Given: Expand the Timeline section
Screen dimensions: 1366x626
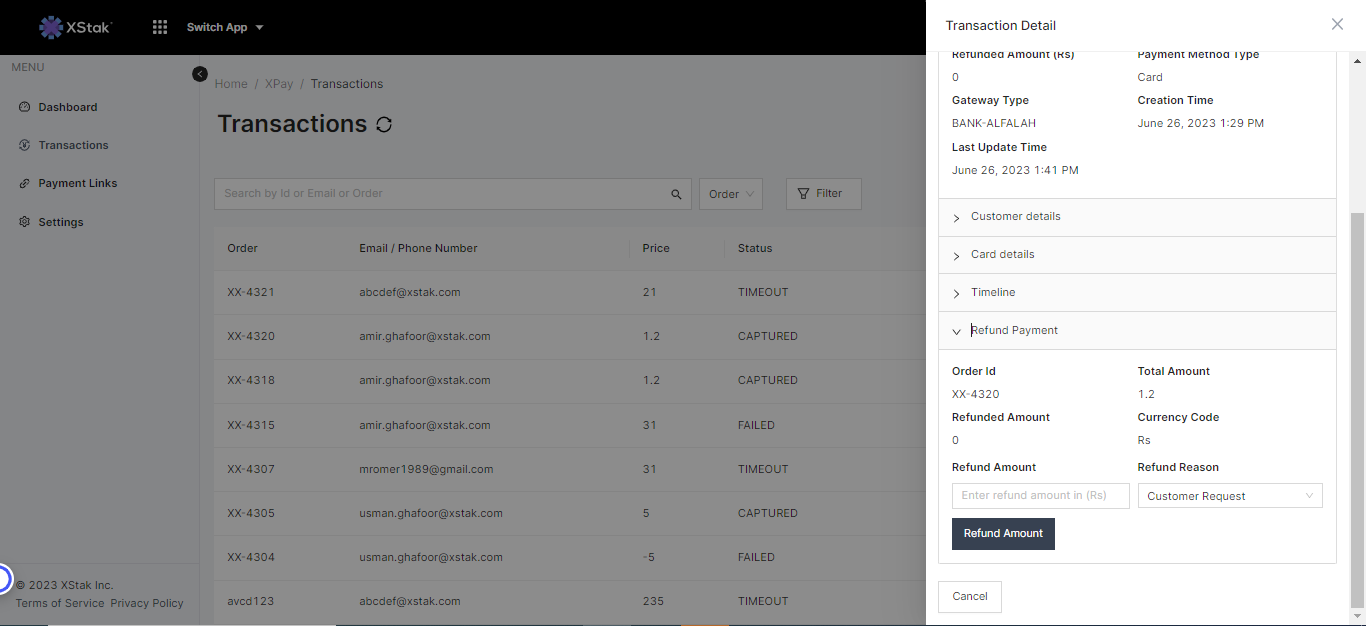Looking at the screenshot, I should (x=992, y=293).
